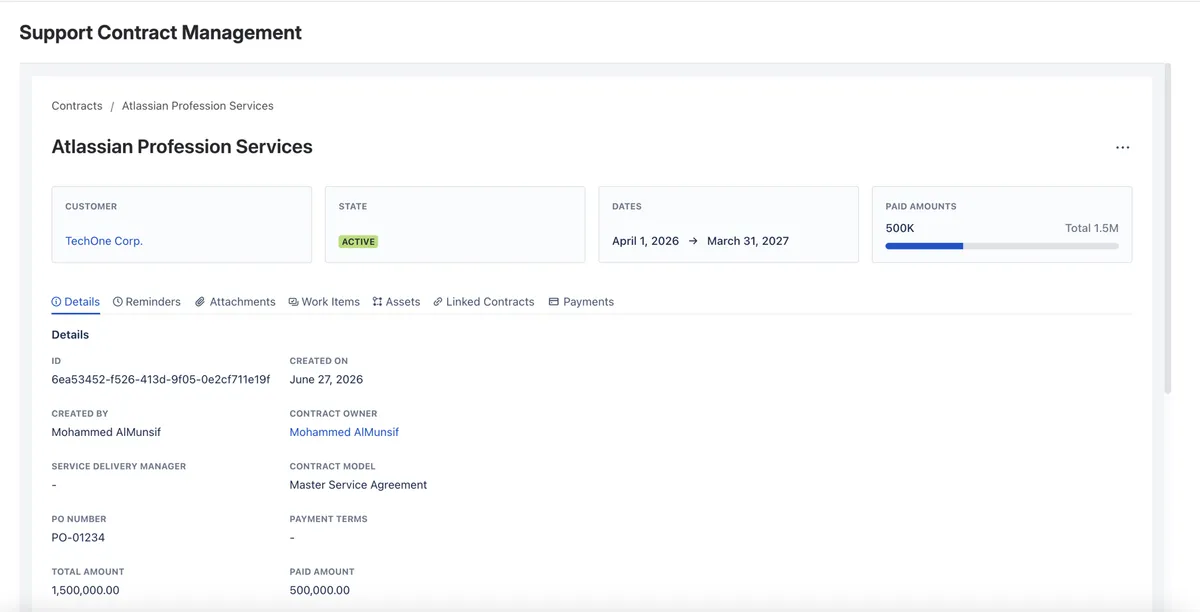Viewport: 1200px width, 612px height.
Task: Click the April 1, 2026 start date
Action: pos(645,241)
